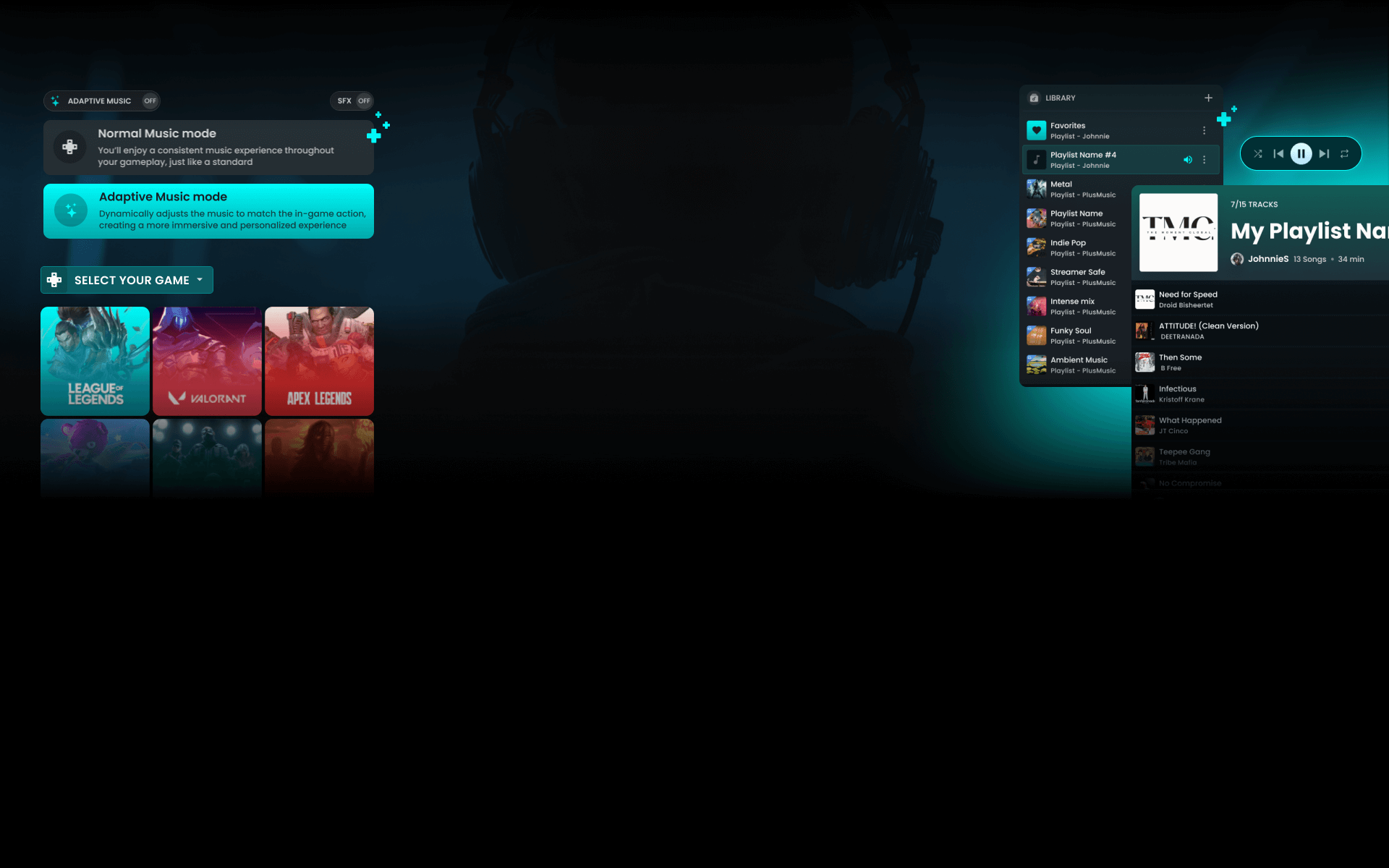Image resolution: width=1389 pixels, height=868 pixels.
Task: Select Valorant game thumbnail
Action: tap(207, 359)
